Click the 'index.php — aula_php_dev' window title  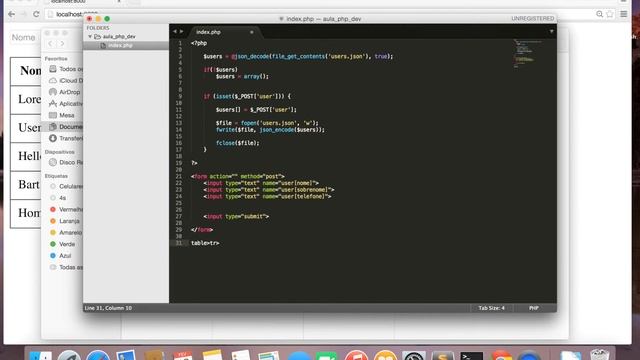(x=323, y=19)
